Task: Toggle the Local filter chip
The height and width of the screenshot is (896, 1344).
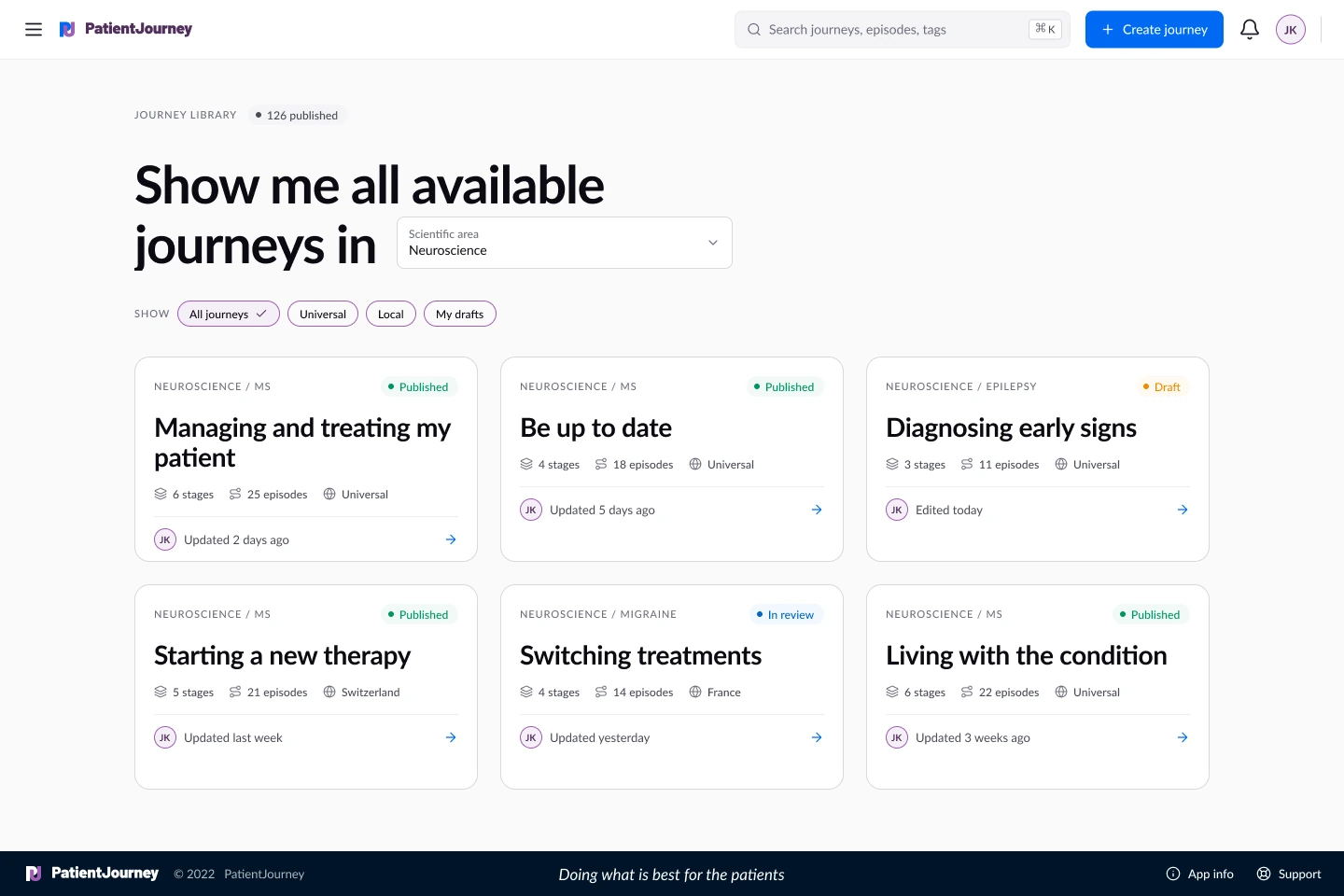Action: point(391,314)
